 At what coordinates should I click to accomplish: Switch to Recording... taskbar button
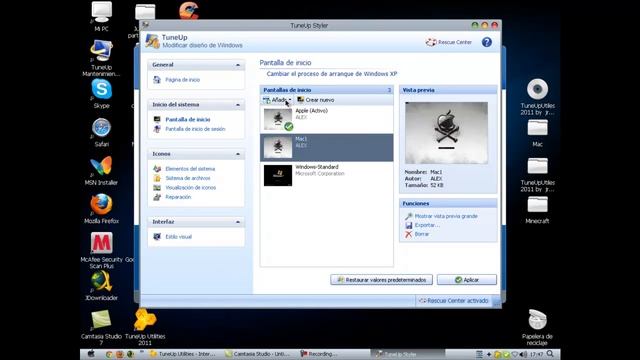(x=319, y=354)
